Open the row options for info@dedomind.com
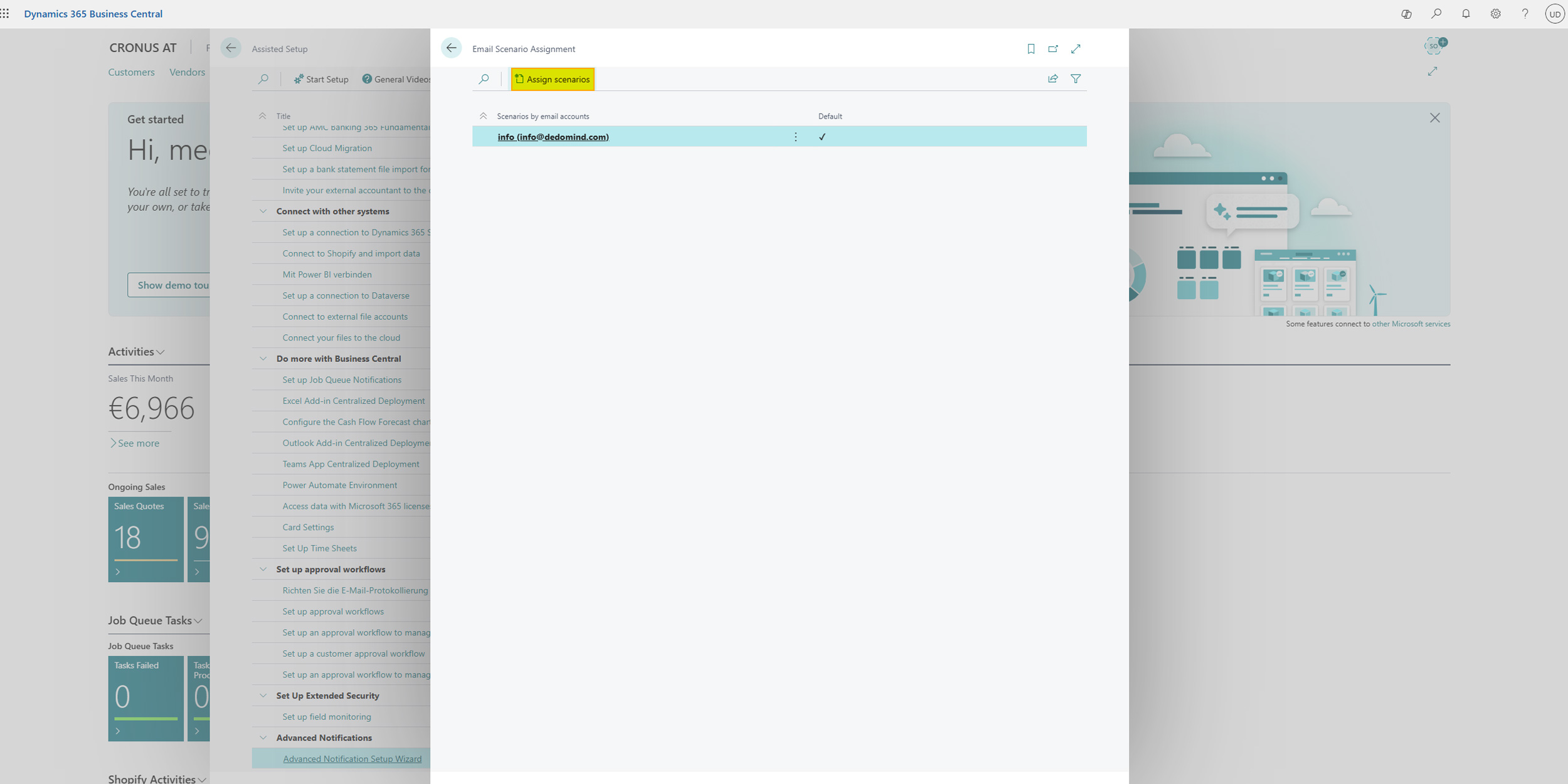The image size is (1568, 784). click(795, 136)
